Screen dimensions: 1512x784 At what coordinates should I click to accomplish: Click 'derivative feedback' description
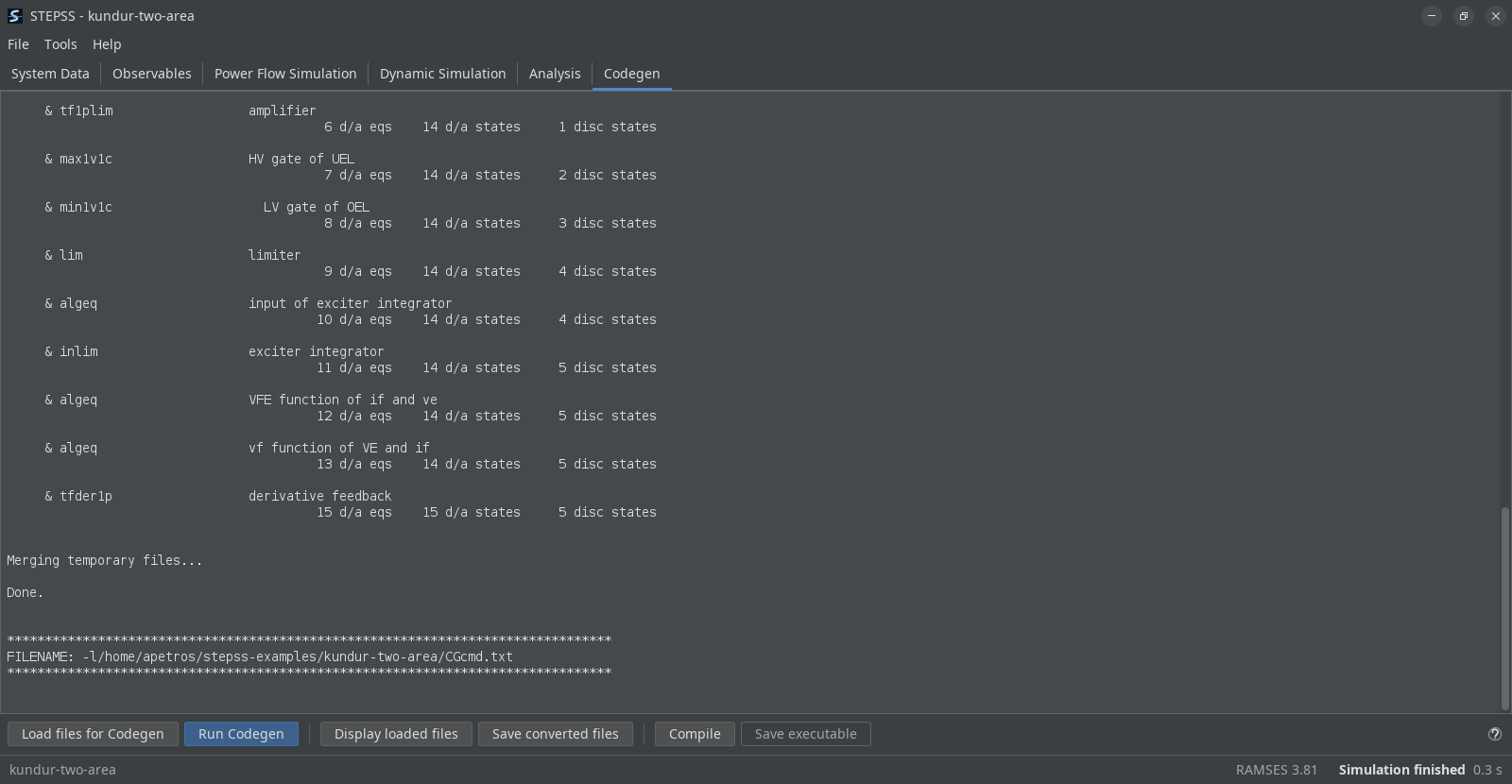tap(320, 496)
